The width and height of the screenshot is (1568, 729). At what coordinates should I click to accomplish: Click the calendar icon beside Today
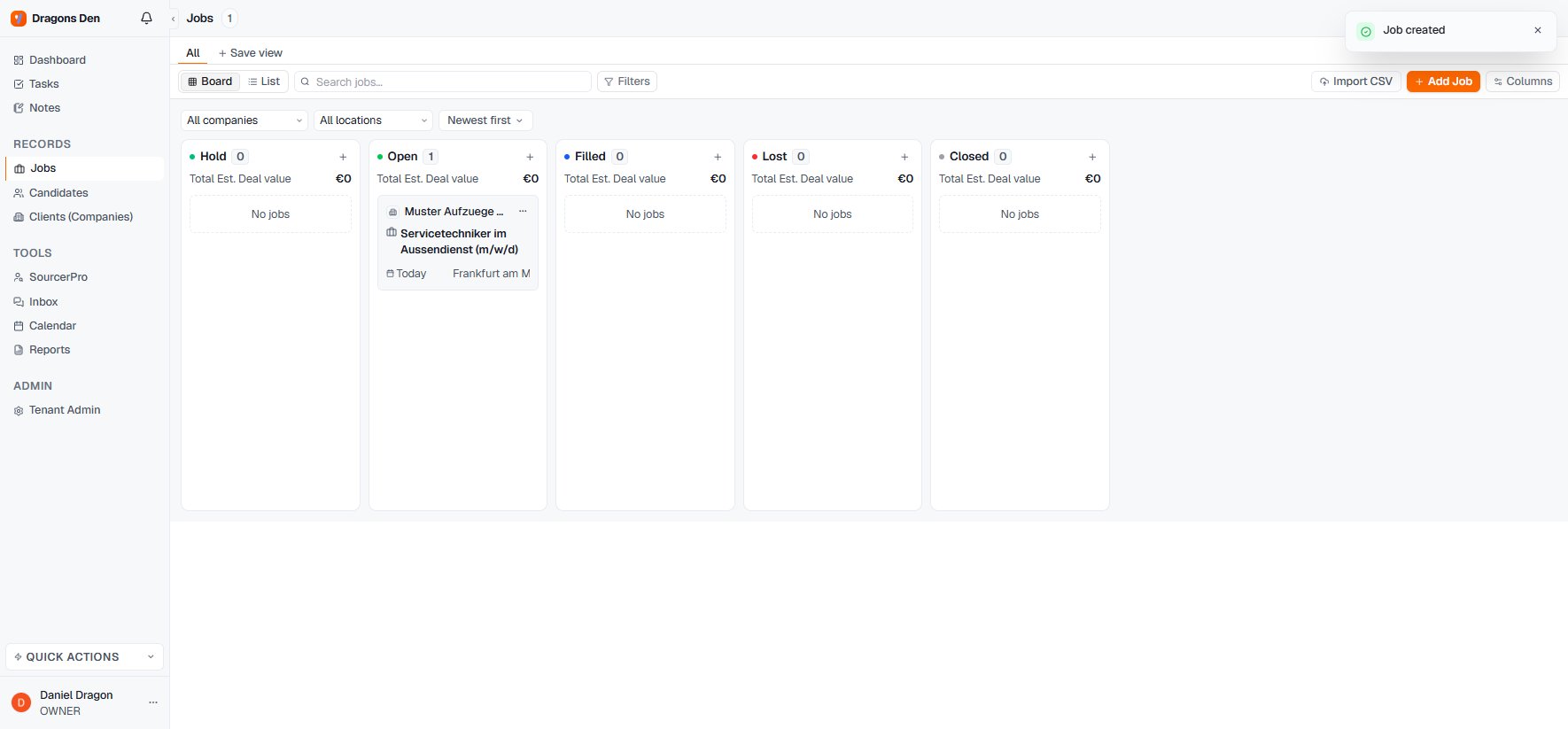(390, 274)
